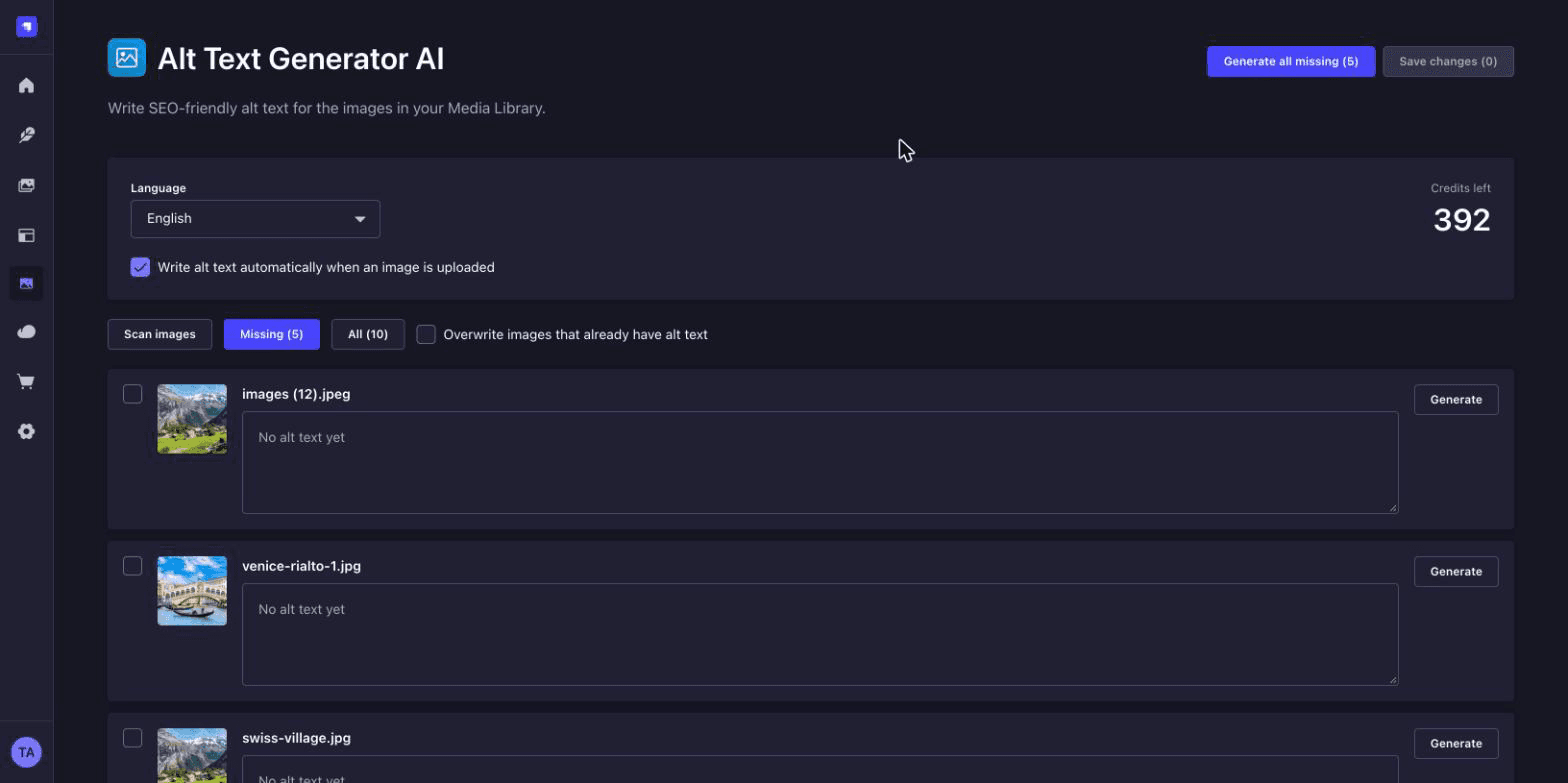1568x783 pixels.
Task: Click the alt text field for venice-rialto-1.jpg
Action: (820, 634)
